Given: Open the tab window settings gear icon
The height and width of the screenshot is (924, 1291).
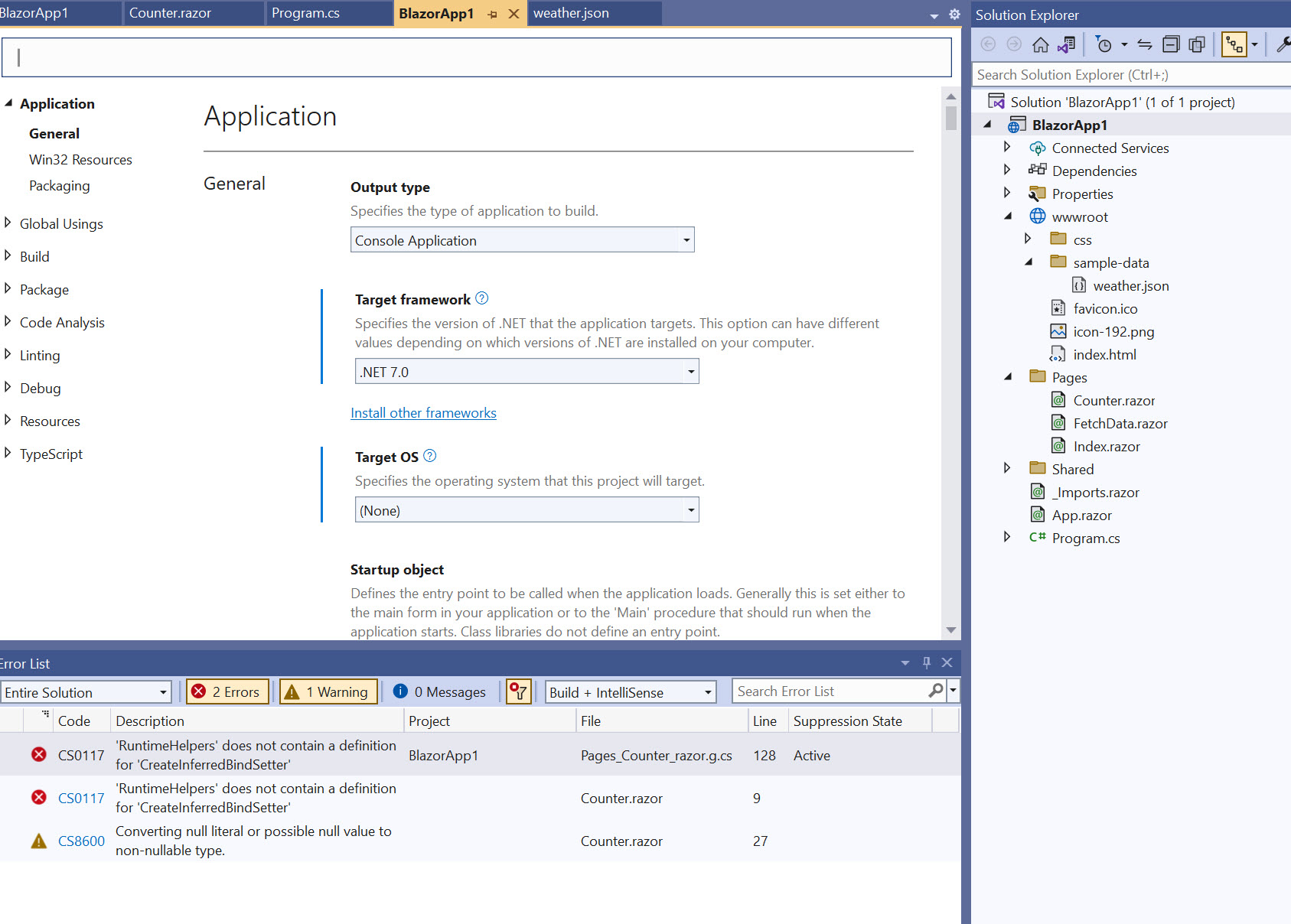Looking at the screenshot, I should [954, 15].
